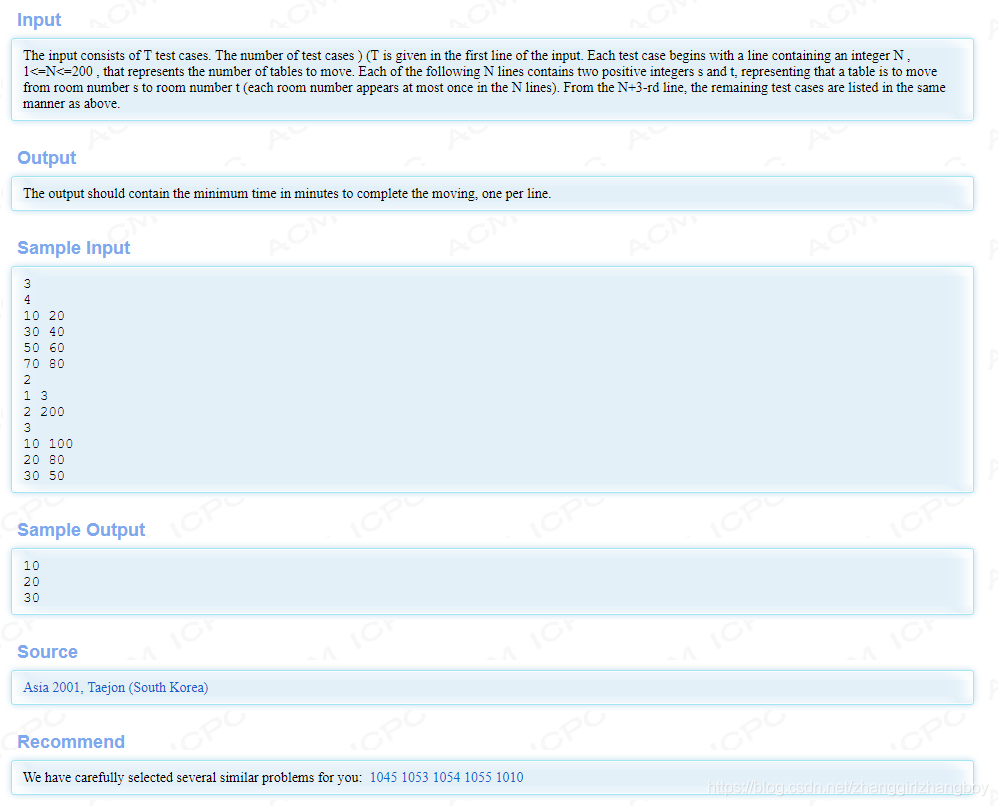
Task: Click the '4' line in sample input
Action: click(27, 300)
